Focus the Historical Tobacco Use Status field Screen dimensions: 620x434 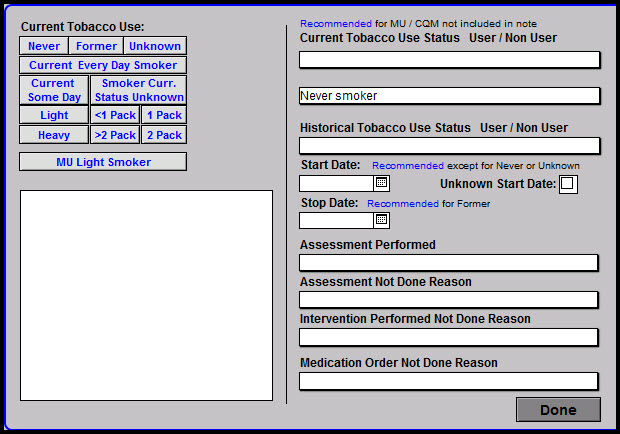pos(449,146)
